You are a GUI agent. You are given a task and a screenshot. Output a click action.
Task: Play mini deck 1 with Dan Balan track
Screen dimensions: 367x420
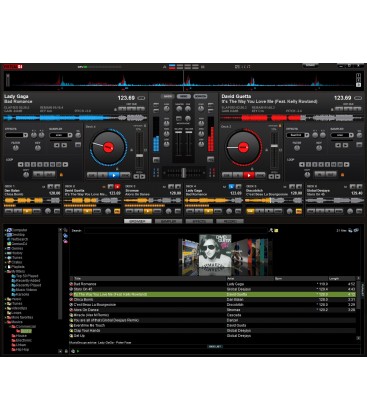27,211
